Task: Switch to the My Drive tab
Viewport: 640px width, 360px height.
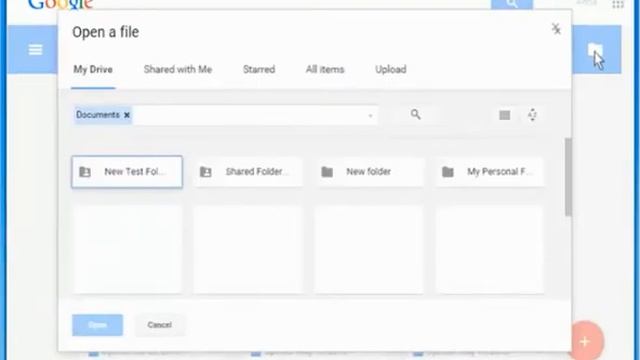Action: click(93, 69)
